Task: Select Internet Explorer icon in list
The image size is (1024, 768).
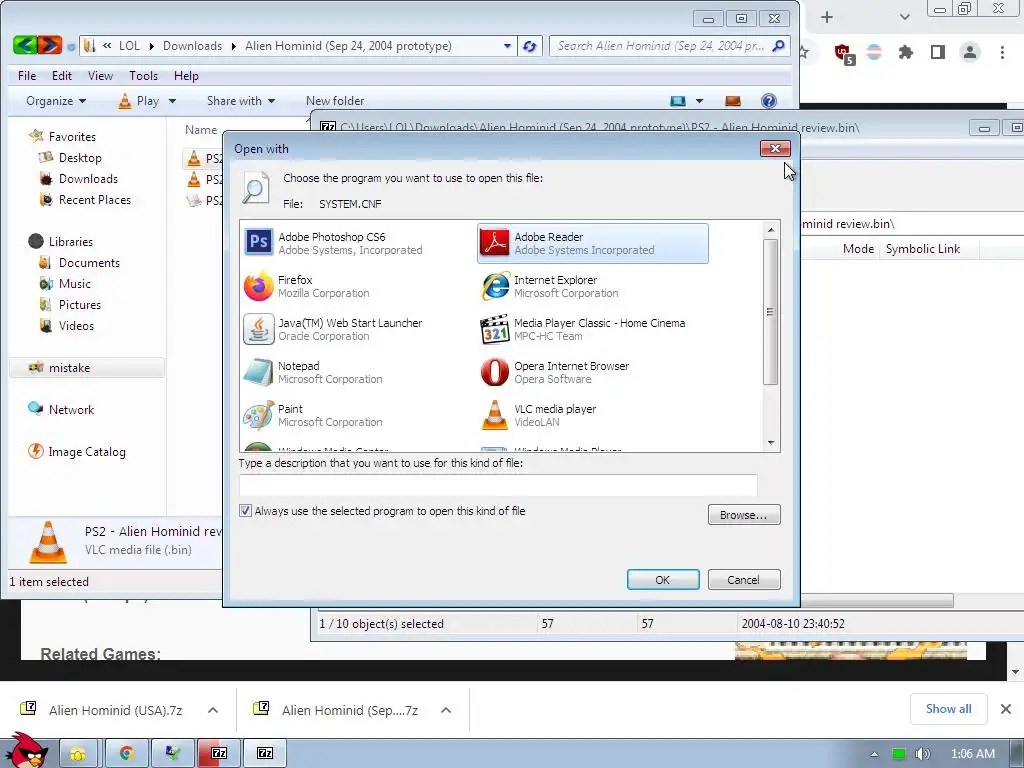Action: tap(495, 286)
